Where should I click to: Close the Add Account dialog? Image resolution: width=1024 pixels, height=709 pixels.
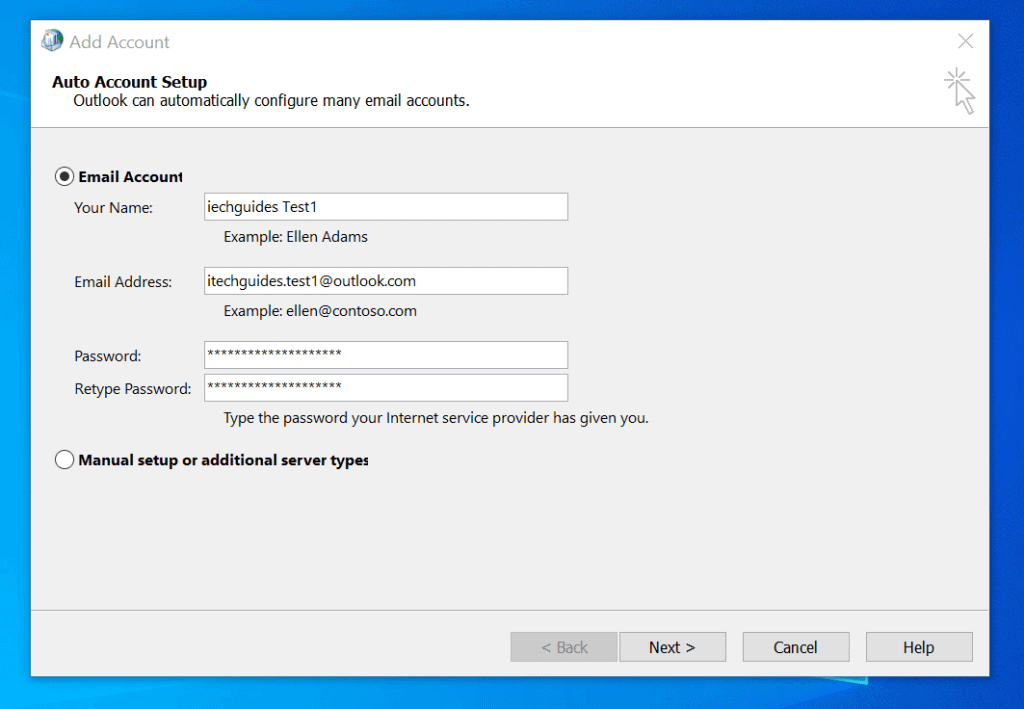pos(965,41)
